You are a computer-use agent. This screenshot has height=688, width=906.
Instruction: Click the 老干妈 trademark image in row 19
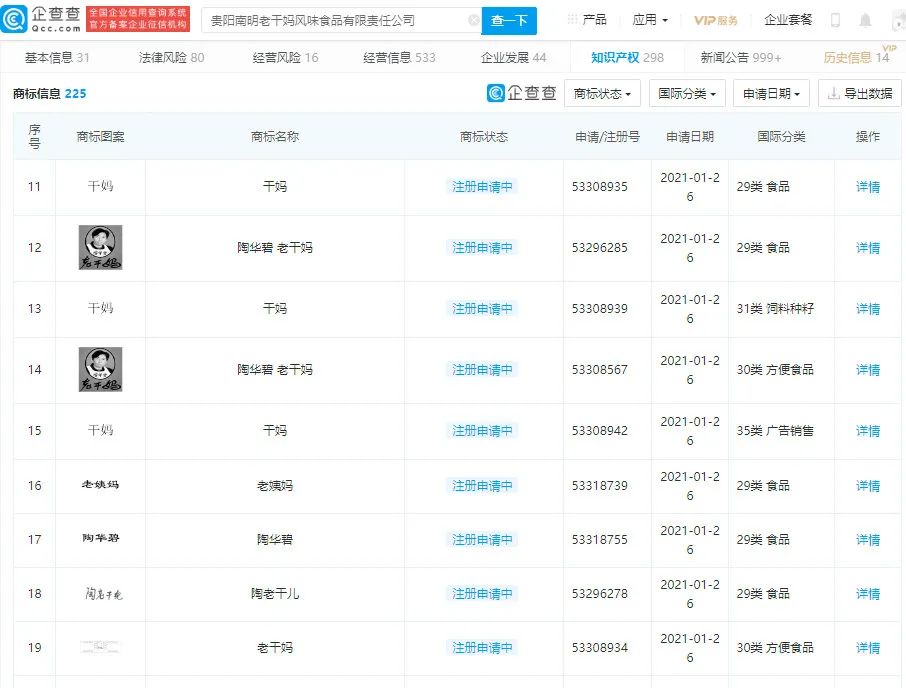(100, 647)
